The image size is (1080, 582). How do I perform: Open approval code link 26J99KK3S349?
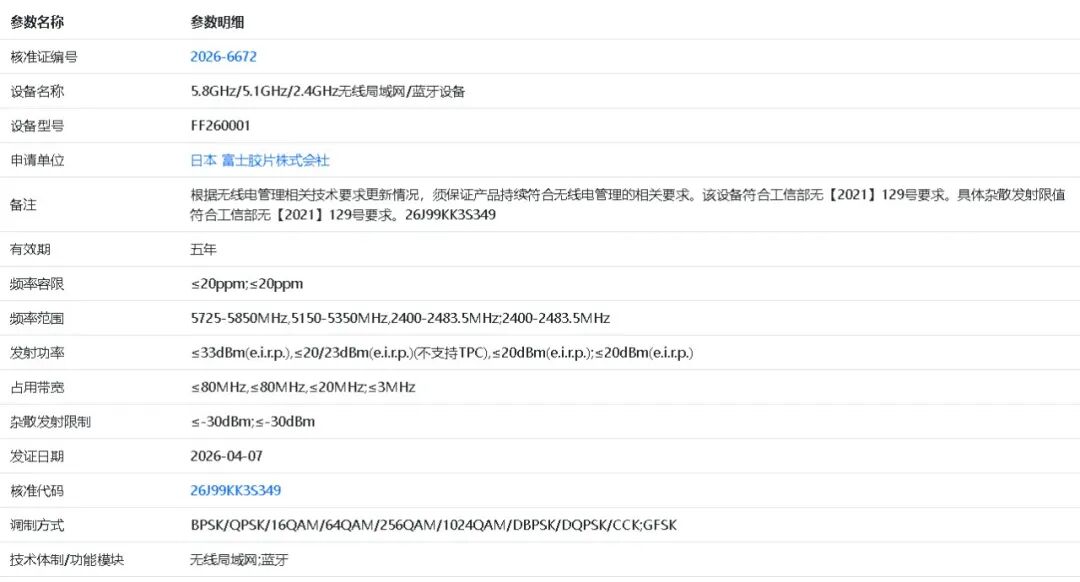[x=236, y=490]
